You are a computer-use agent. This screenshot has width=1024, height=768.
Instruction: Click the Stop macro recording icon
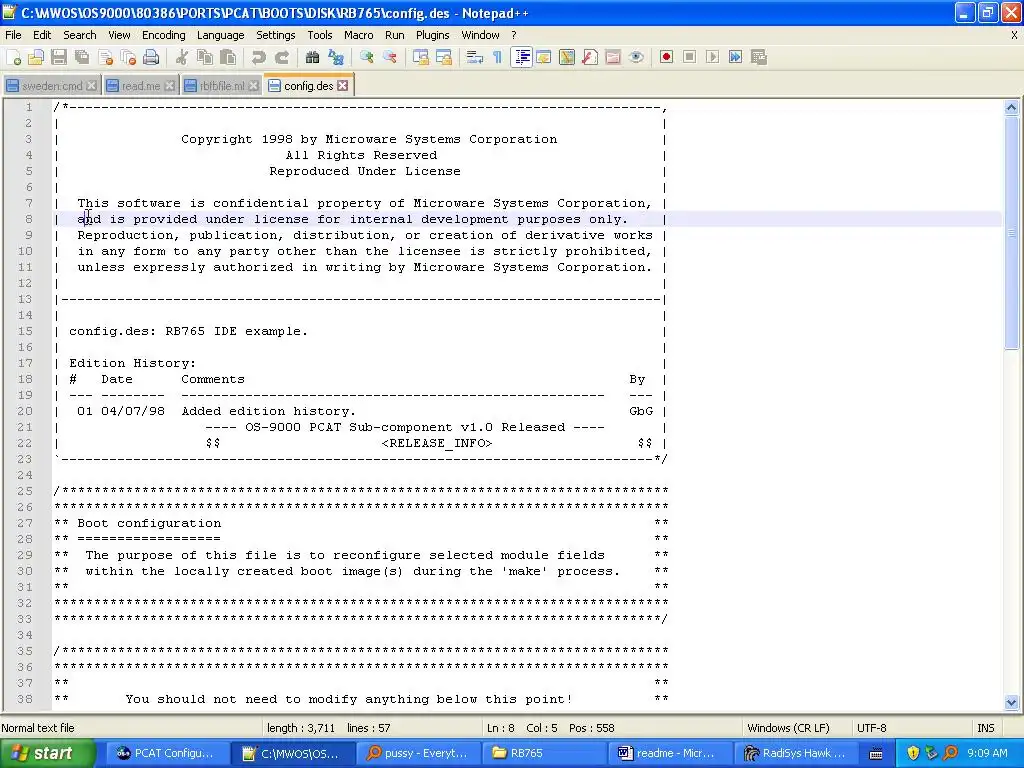click(690, 57)
